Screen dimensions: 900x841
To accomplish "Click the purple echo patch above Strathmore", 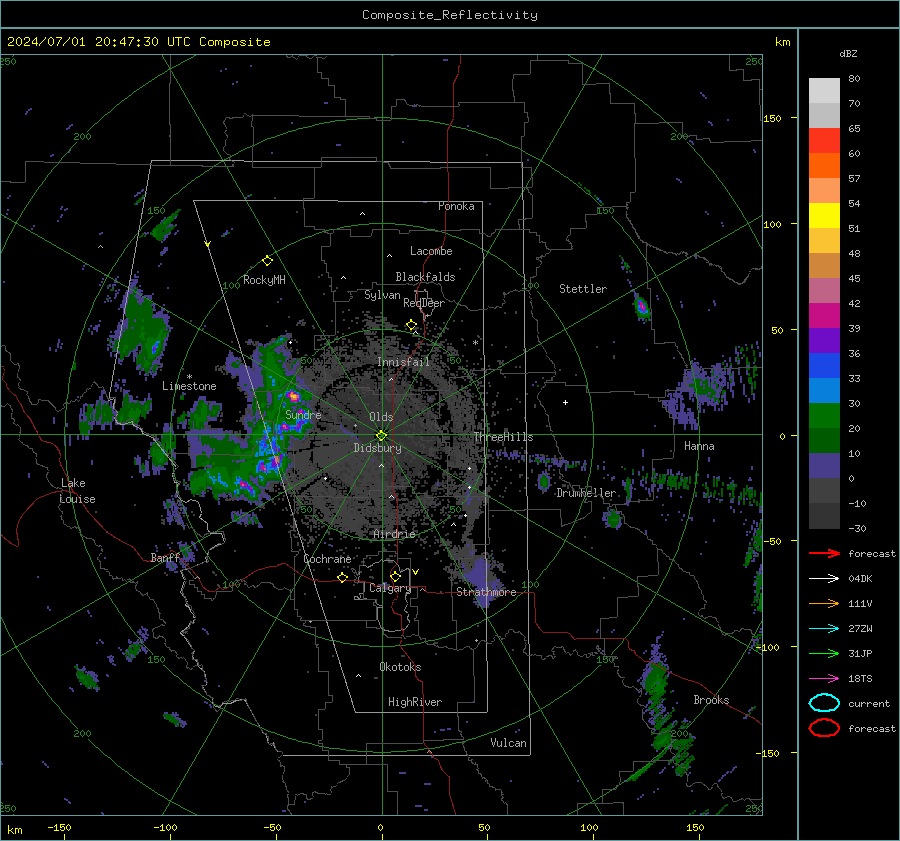I will tap(479, 576).
